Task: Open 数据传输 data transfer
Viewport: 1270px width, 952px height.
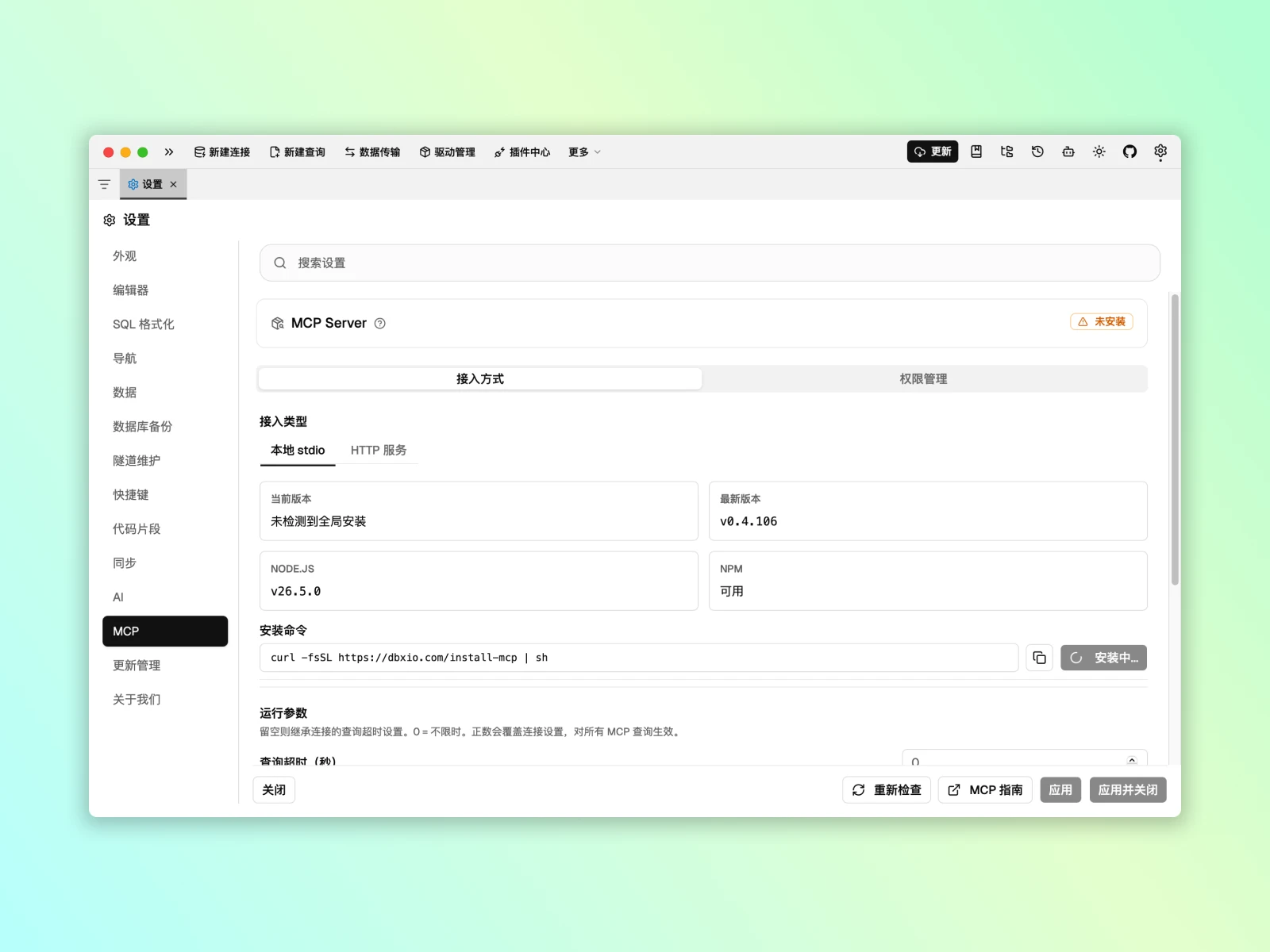Action: tap(372, 152)
